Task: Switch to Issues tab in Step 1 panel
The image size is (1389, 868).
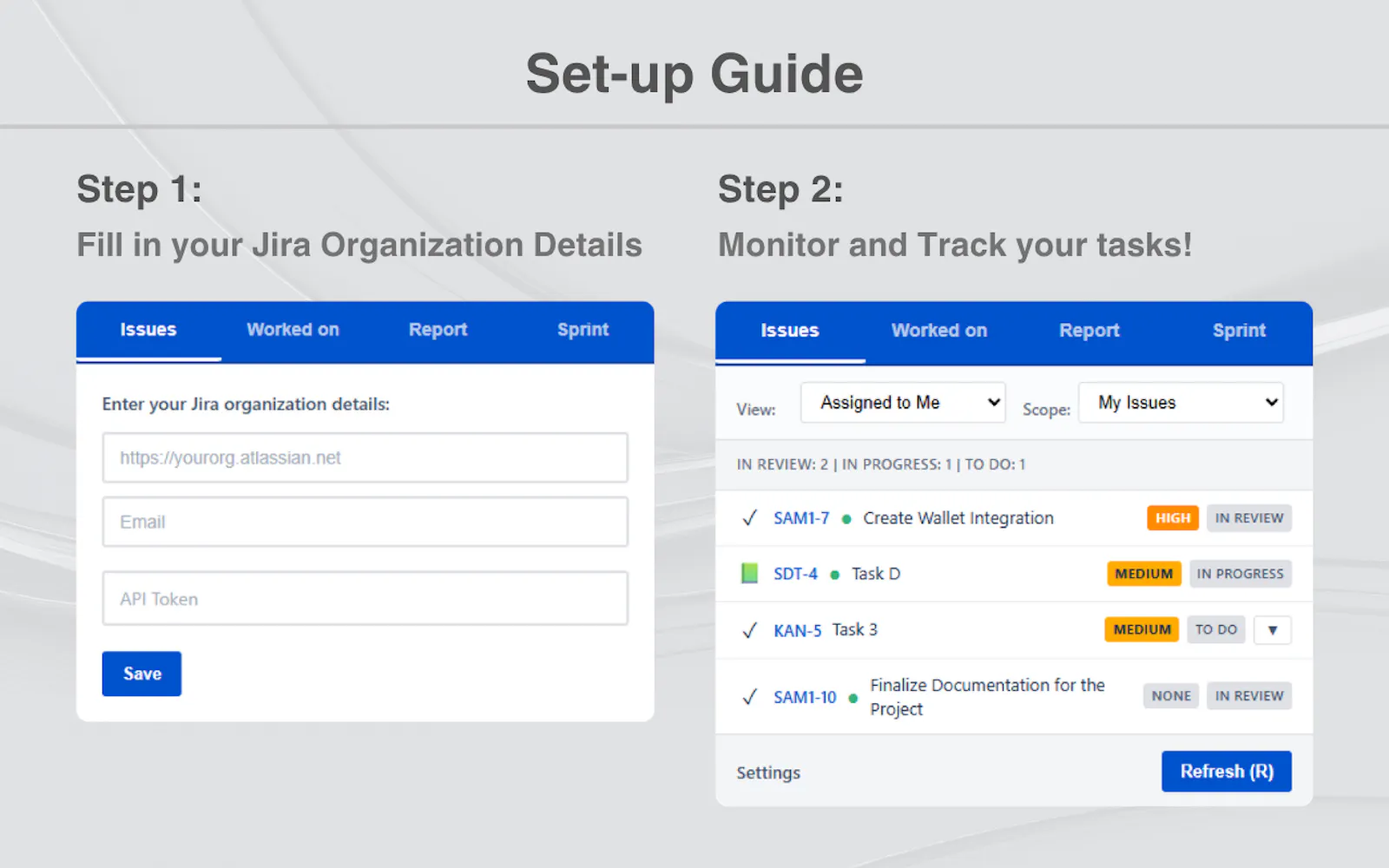Action: pos(148,330)
